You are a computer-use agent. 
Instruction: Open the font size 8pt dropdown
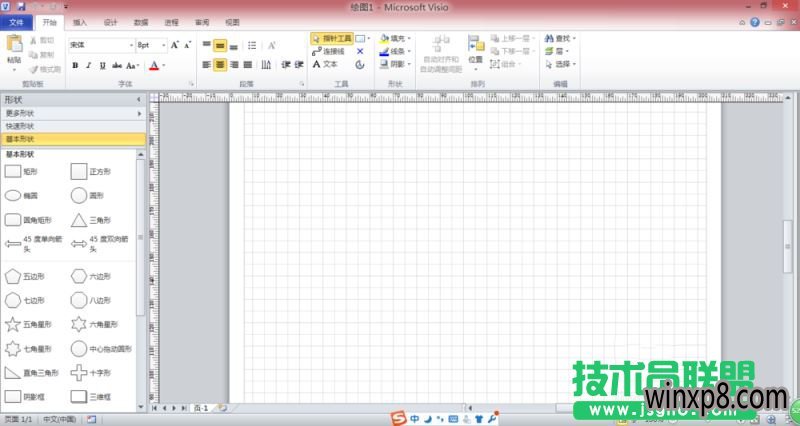[163, 45]
